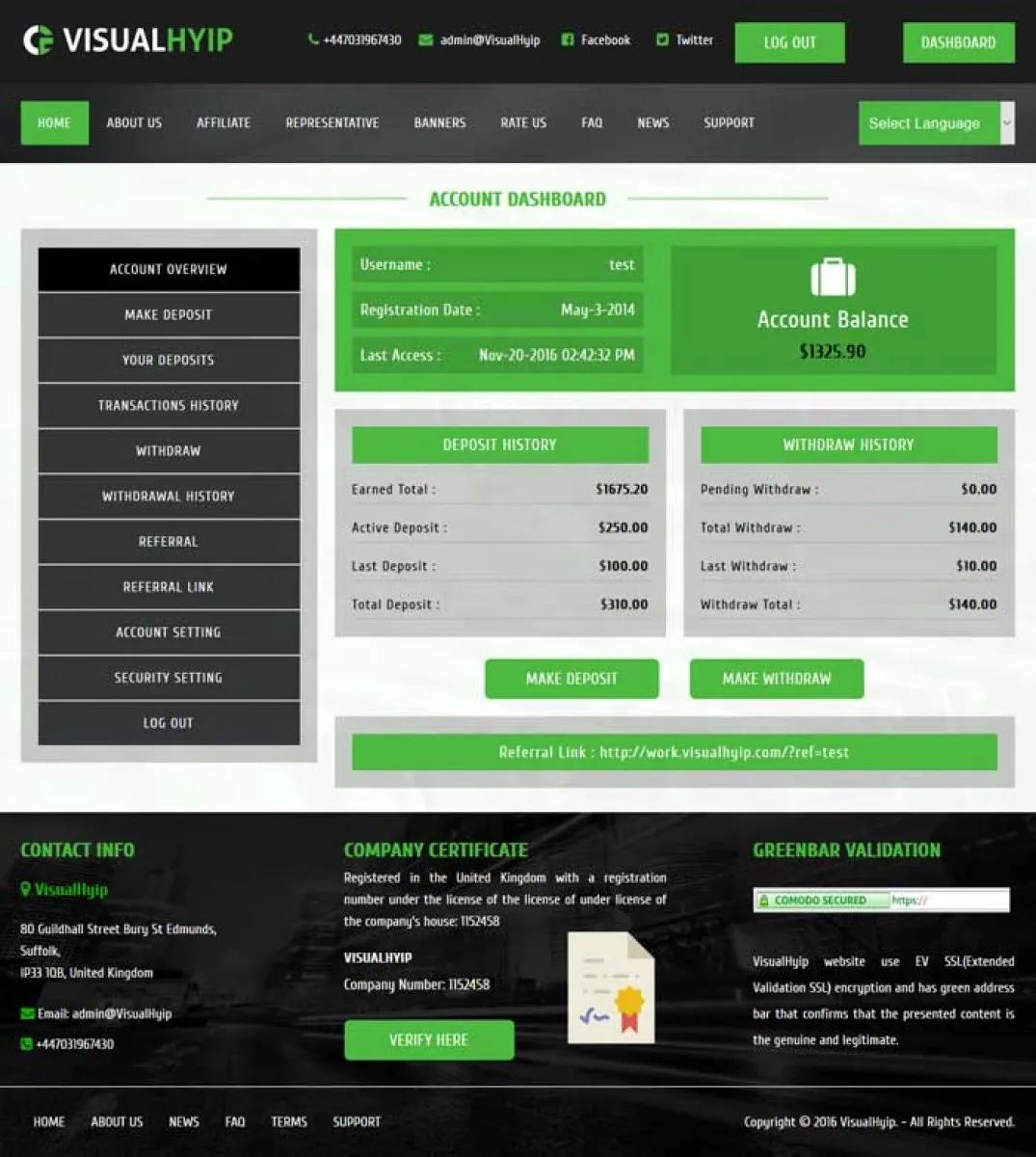Screen dimensions: 1036x1157
Task: Click footer TERMS link
Action: tap(289, 1121)
